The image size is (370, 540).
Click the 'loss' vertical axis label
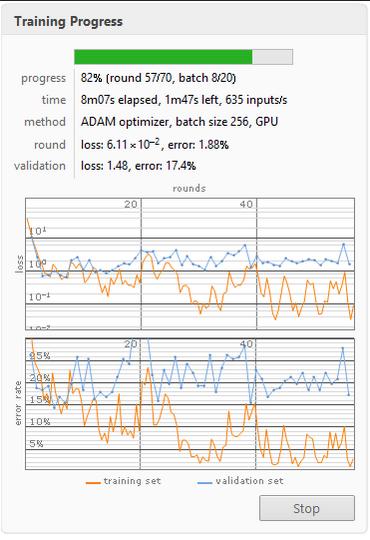pos(19,264)
